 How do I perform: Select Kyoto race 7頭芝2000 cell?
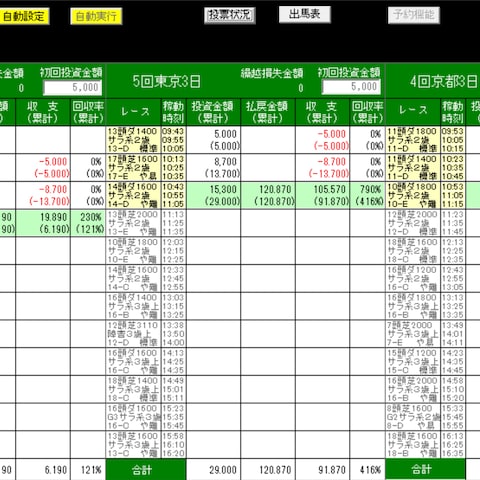tap(413, 333)
